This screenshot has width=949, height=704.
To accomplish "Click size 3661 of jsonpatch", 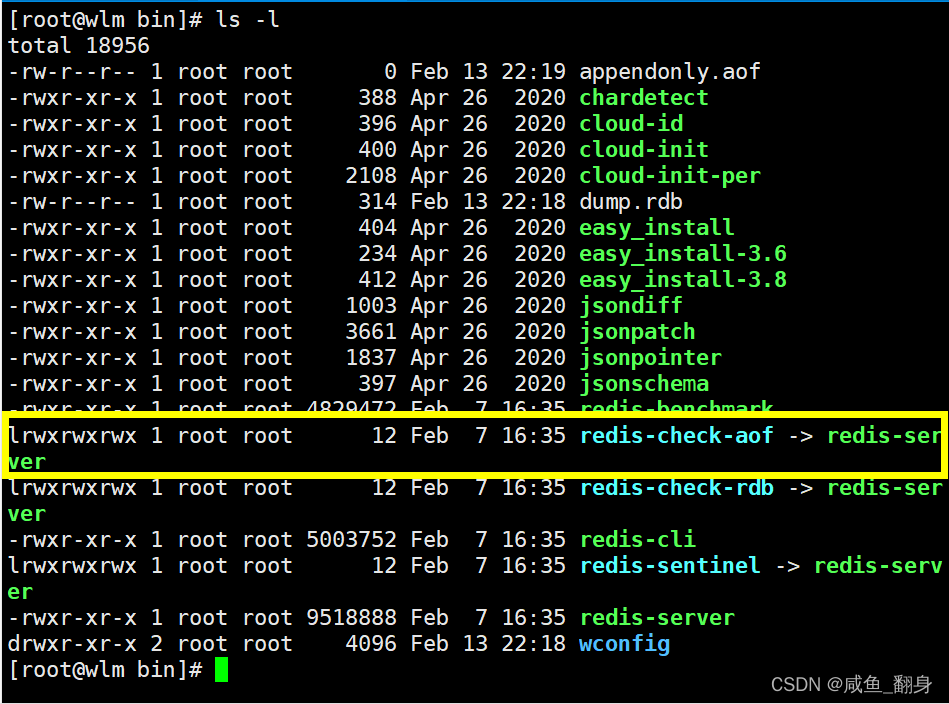I will (x=370, y=332).
